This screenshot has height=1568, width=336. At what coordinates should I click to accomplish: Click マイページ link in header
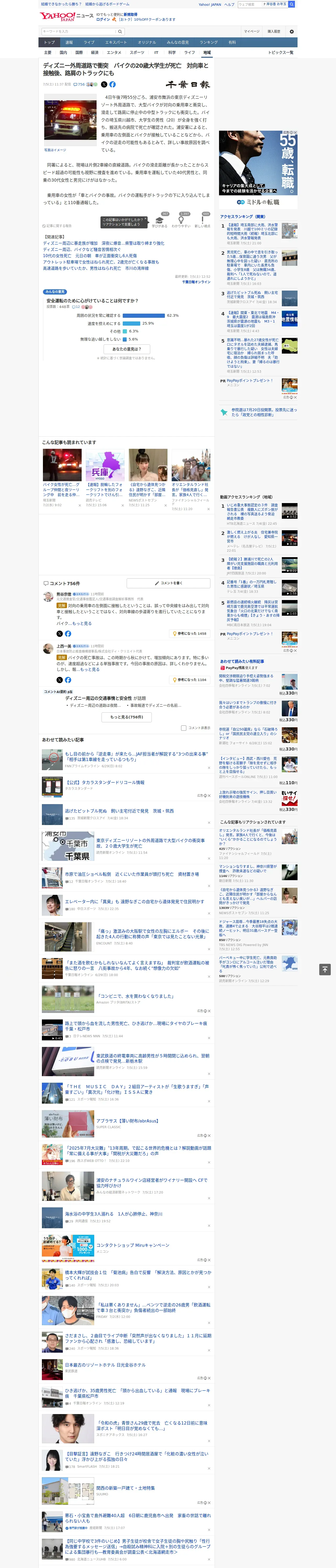pos(252,32)
